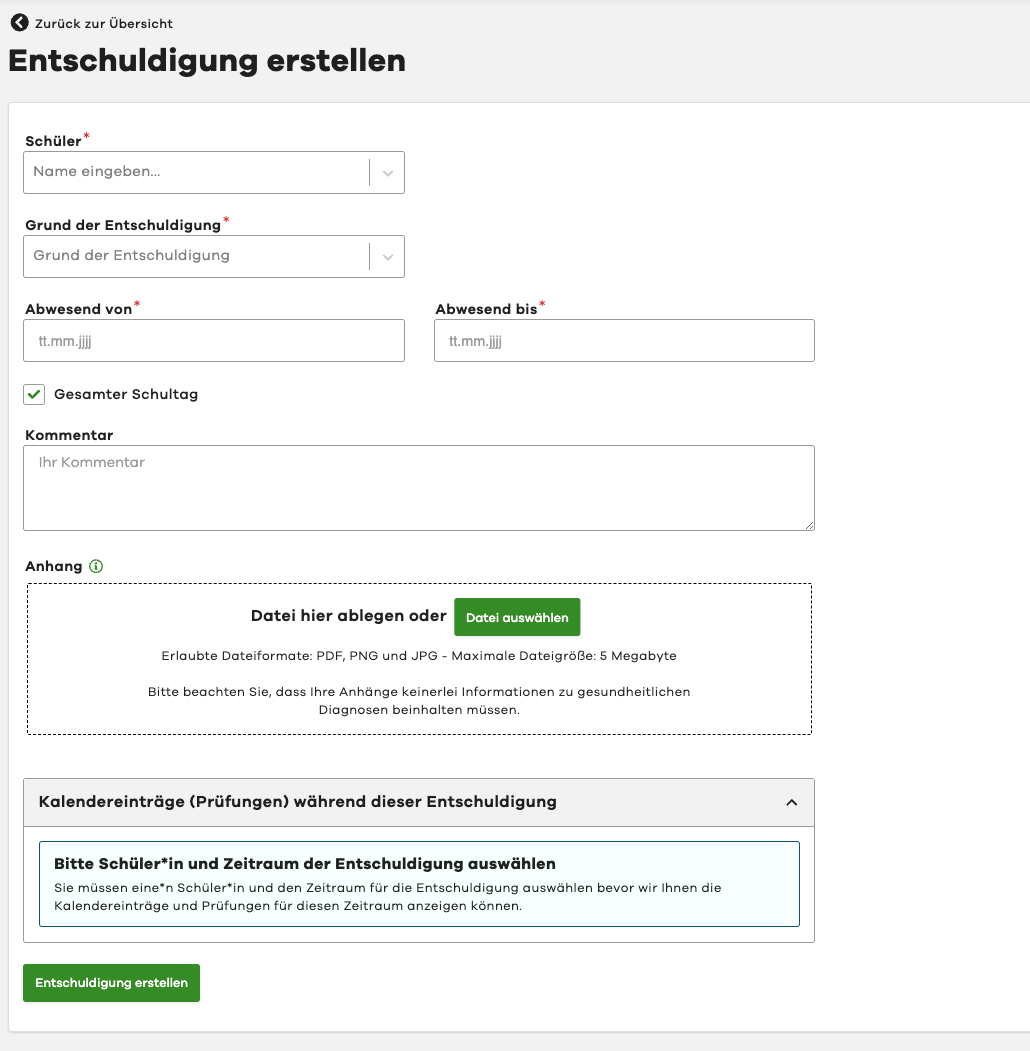Screen dimensions: 1030x1051
Task: Focus the Schüler name input field
Action: pyautogui.click(x=196, y=172)
